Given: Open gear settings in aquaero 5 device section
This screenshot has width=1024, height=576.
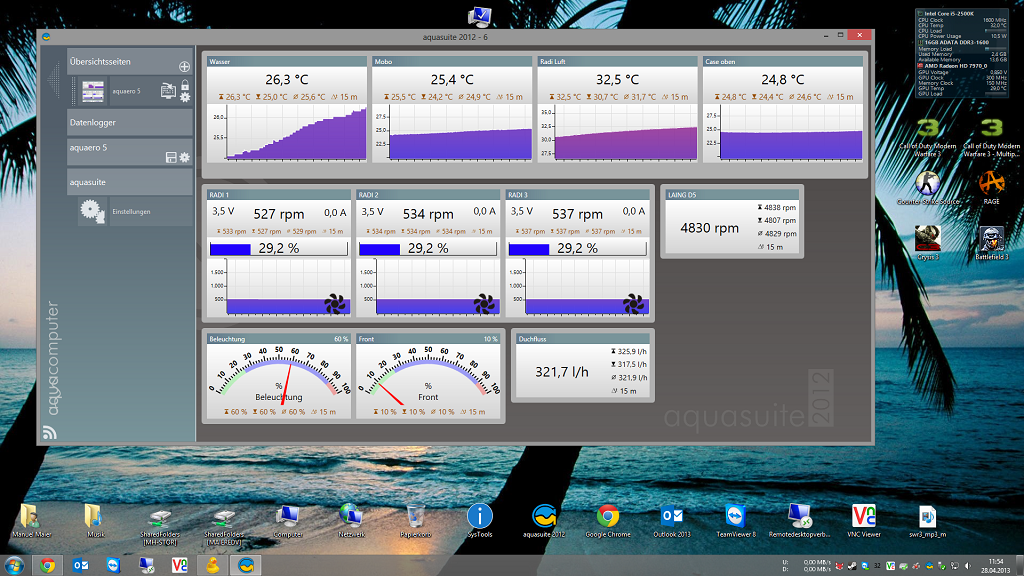Looking at the screenshot, I should (184, 158).
